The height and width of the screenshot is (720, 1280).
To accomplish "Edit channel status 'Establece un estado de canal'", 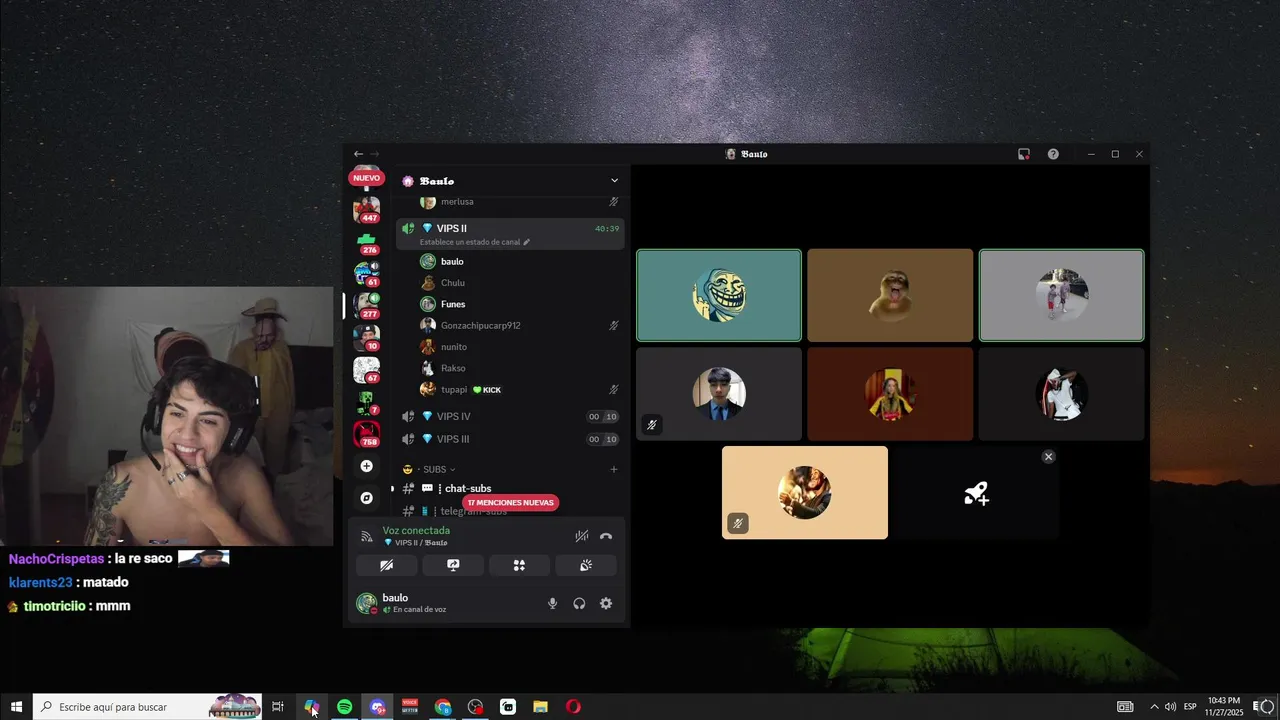I will [x=475, y=242].
